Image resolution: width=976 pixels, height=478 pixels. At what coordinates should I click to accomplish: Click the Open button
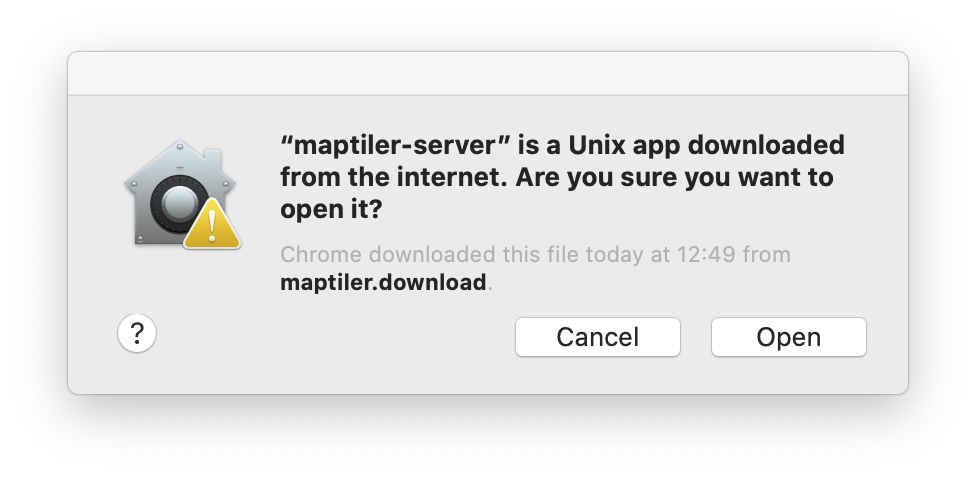[788, 337]
